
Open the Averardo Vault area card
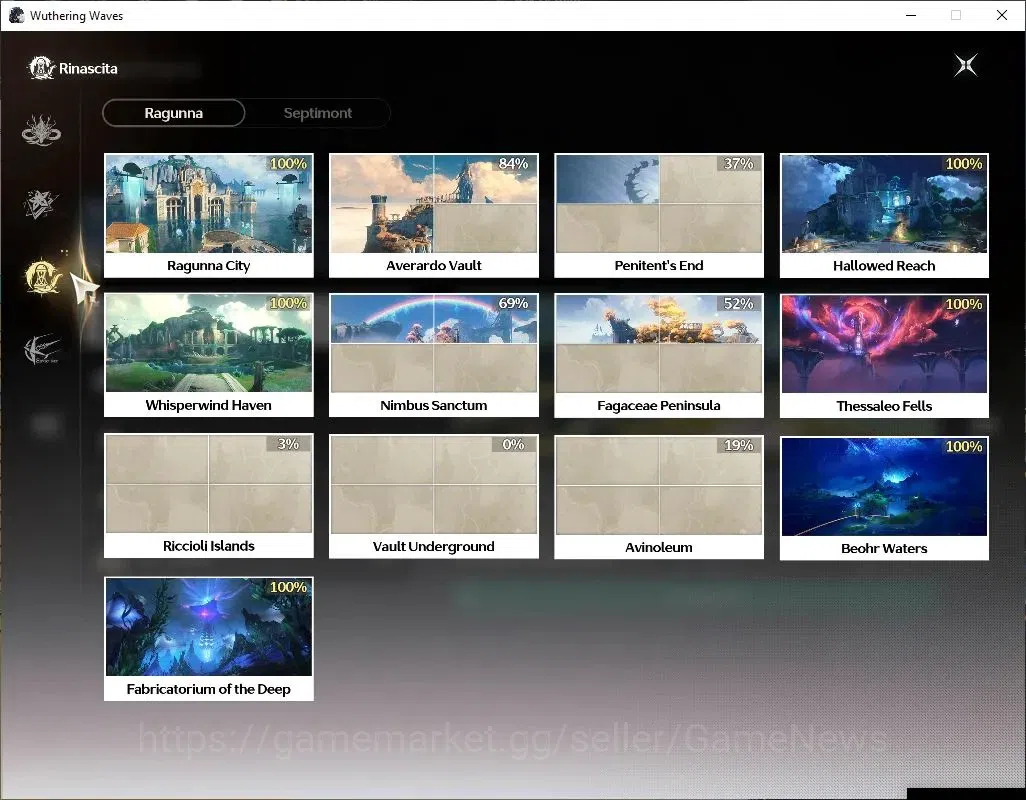[x=434, y=215]
